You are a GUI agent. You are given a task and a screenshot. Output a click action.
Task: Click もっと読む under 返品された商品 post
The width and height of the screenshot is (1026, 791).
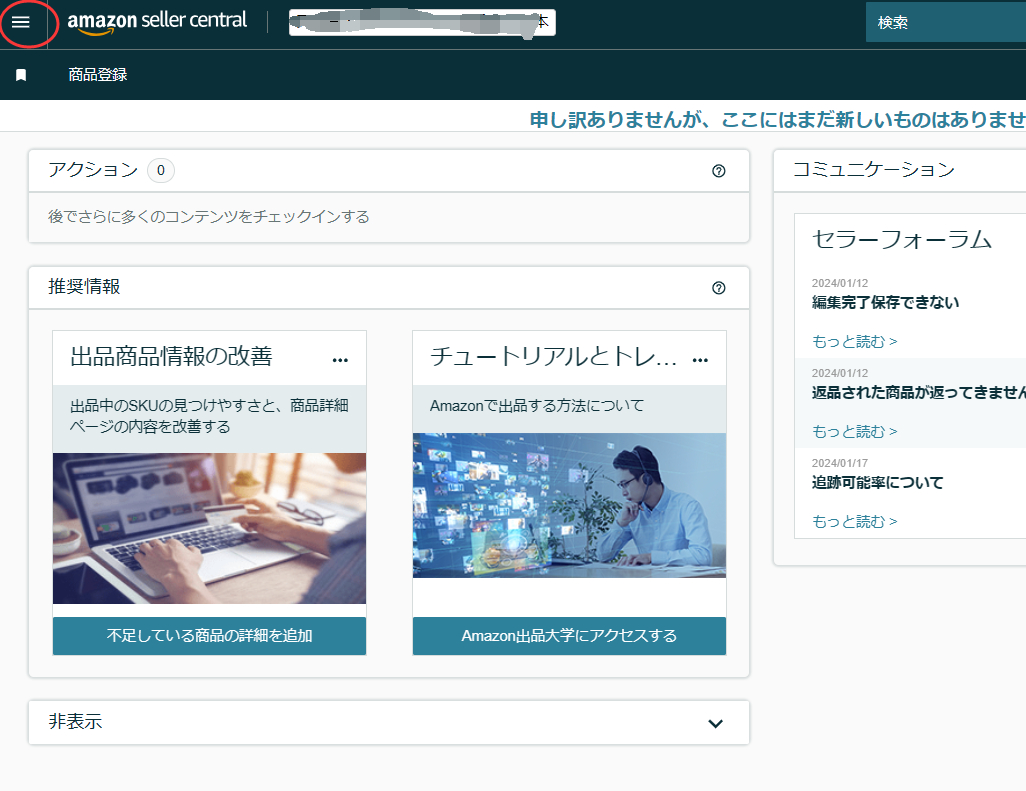click(x=855, y=431)
